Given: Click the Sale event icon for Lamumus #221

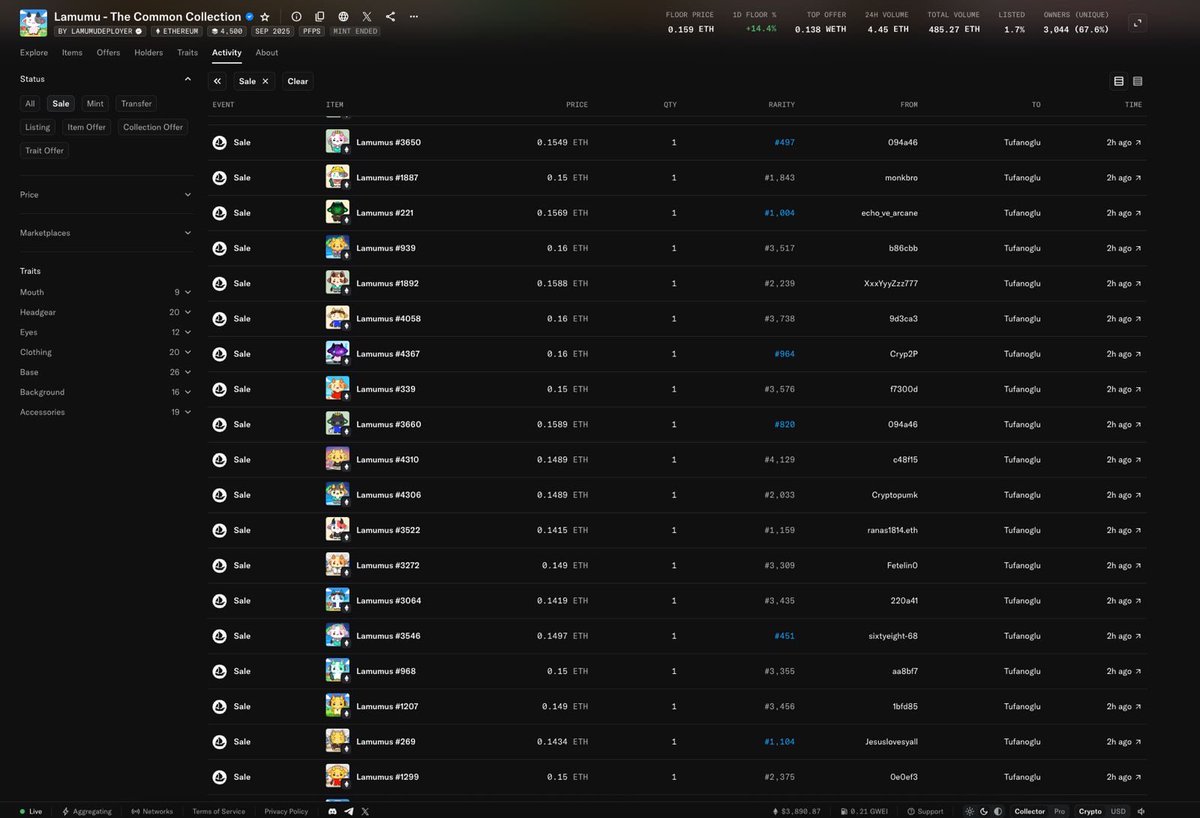Looking at the screenshot, I should point(219,213).
